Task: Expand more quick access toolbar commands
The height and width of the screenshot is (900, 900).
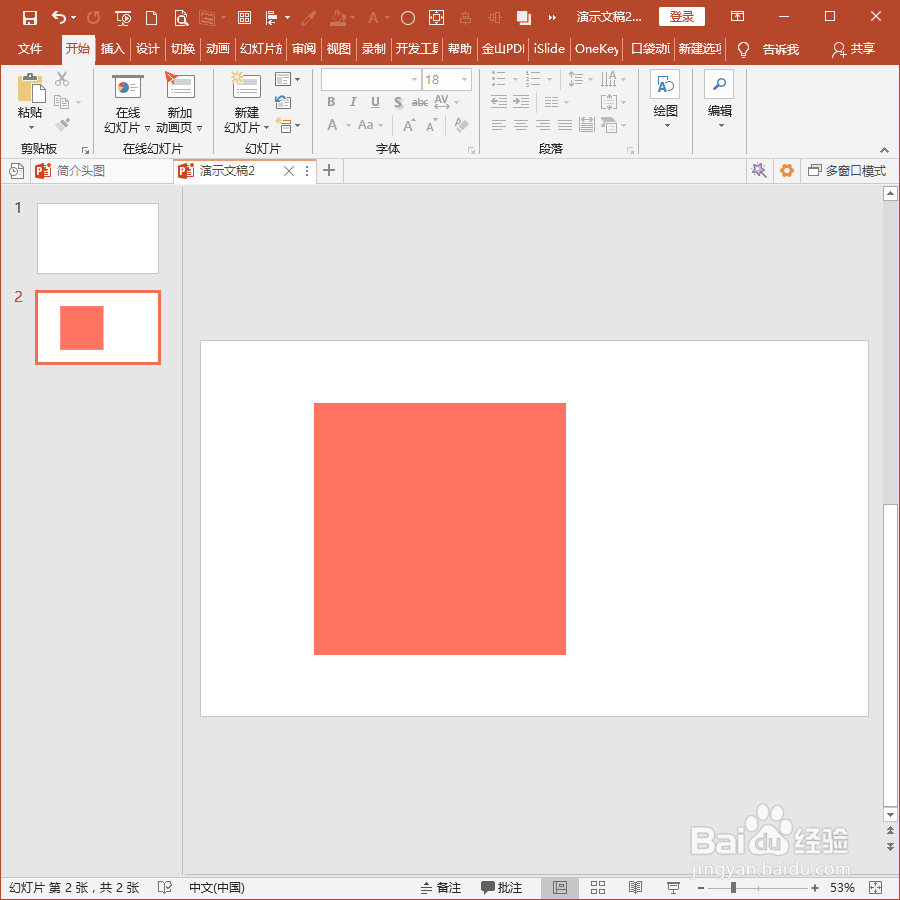Action: [x=552, y=18]
